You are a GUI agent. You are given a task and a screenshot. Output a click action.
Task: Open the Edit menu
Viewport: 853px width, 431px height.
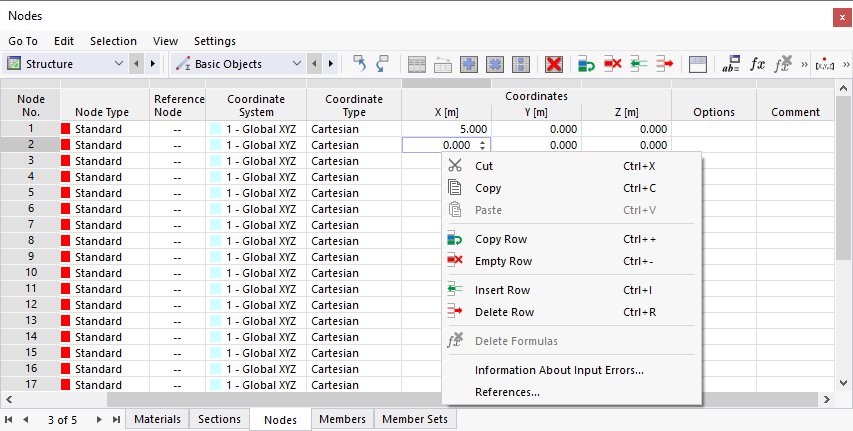point(64,41)
